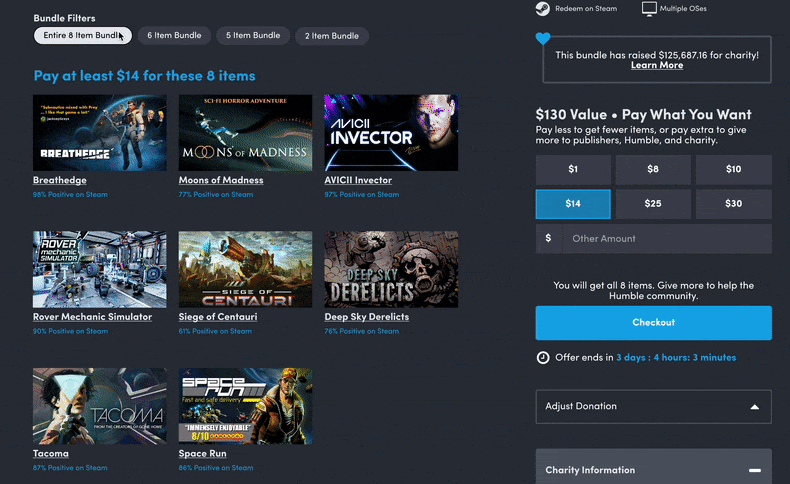The height and width of the screenshot is (484, 790).
Task: Open Deep Sky Derelicts thumbnail
Action: pyautogui.click(x=391, y=269)
